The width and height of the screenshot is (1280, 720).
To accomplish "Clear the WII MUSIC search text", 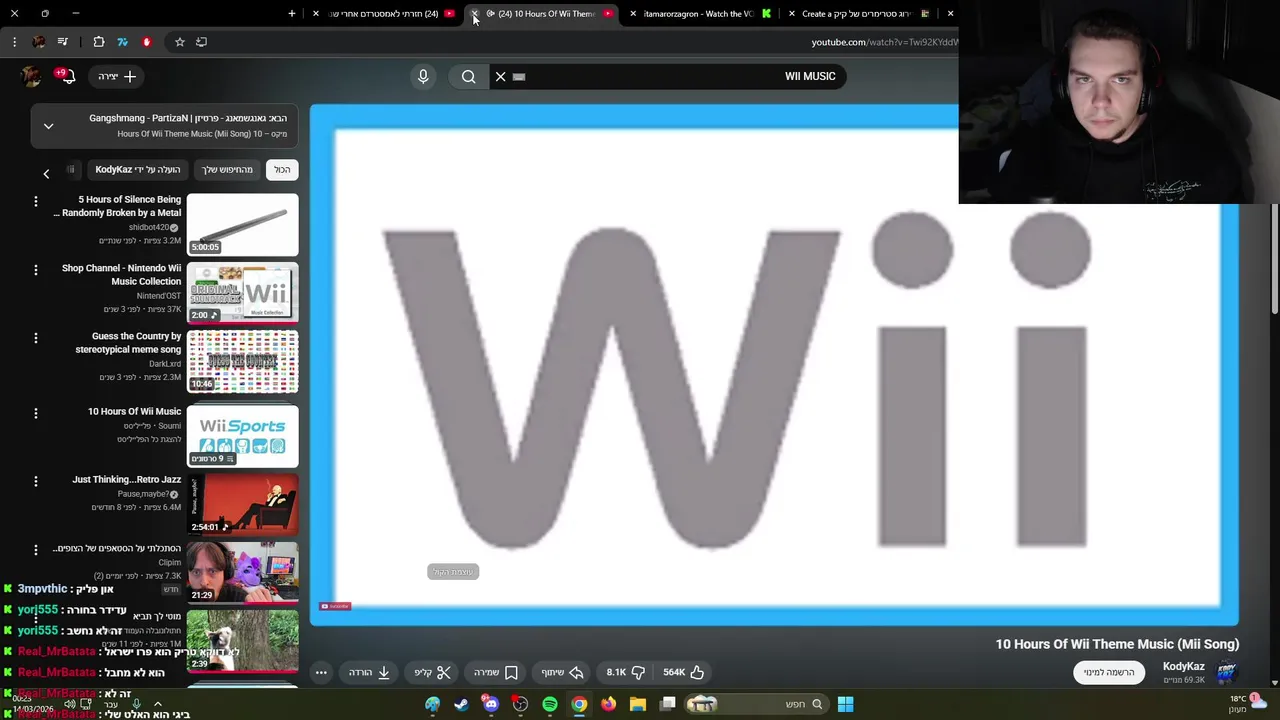I will pos(501,76).
